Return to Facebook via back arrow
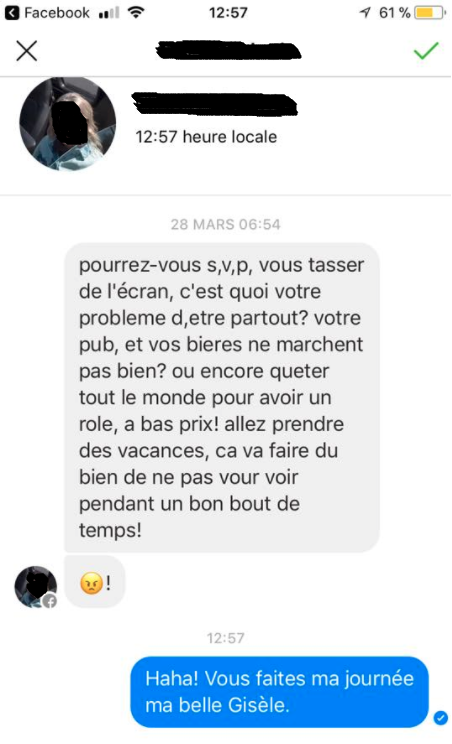The width and height of the screenshot is (452, 744). 12,13
